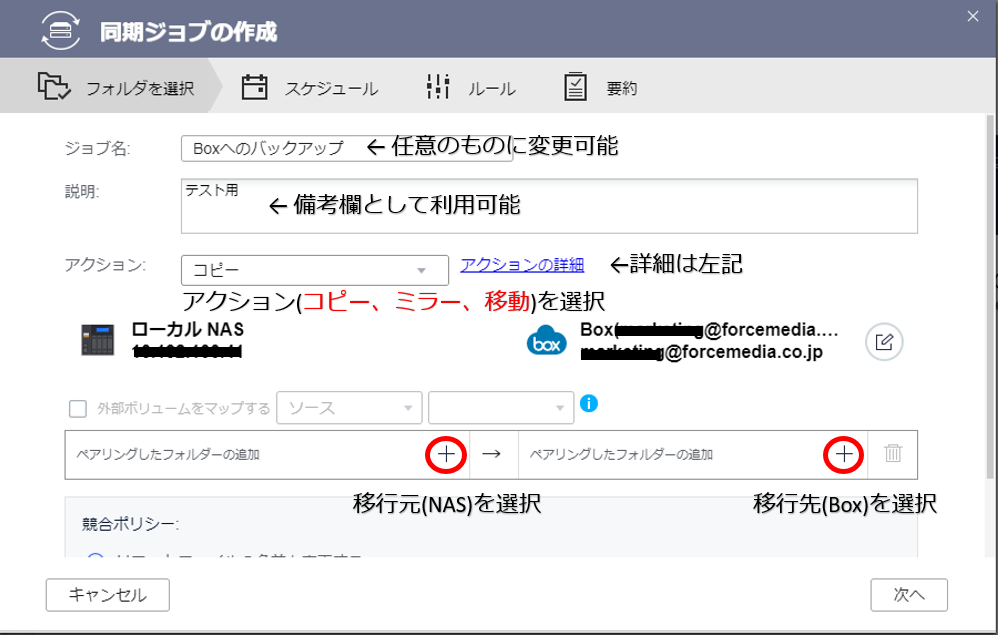Enable 外部ボリュームをマップする checkbox
998x635 pixels.
[x=77, y=408]
